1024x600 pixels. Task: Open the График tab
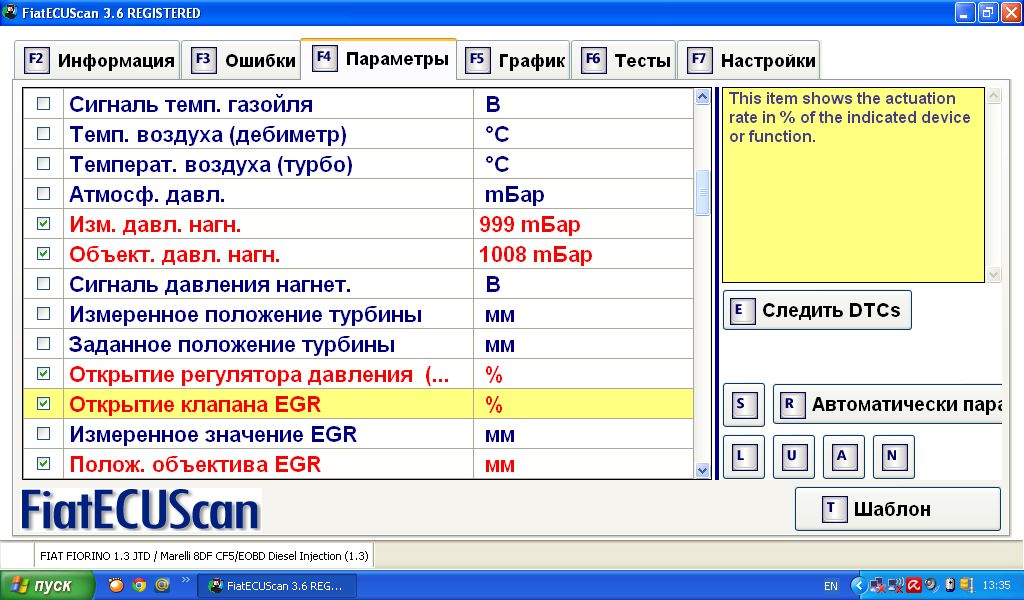[516, 61]
